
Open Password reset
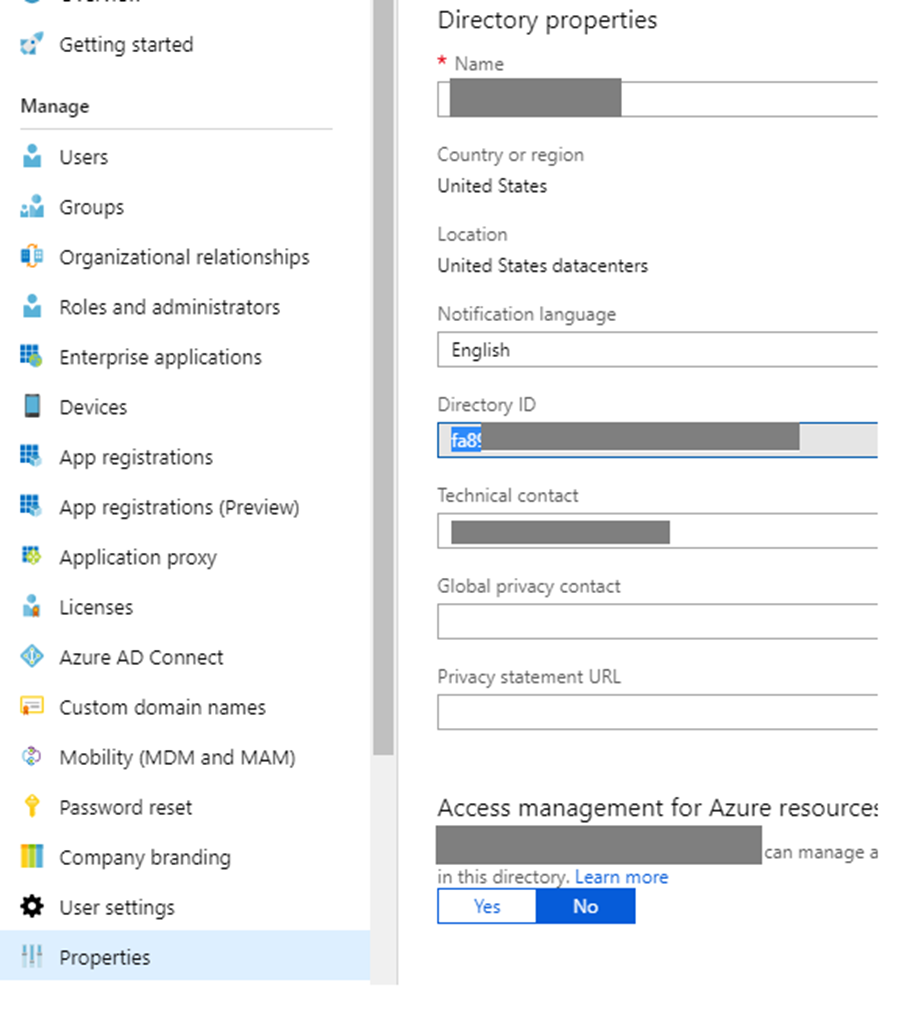tap(125, 807)
